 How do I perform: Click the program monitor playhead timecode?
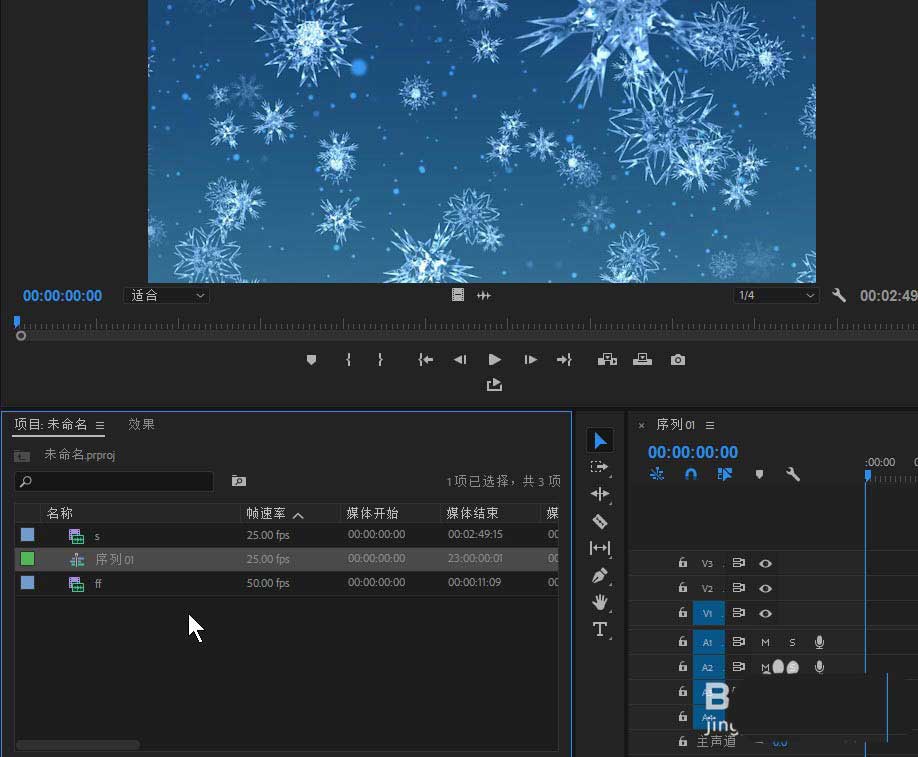[63, 296]
